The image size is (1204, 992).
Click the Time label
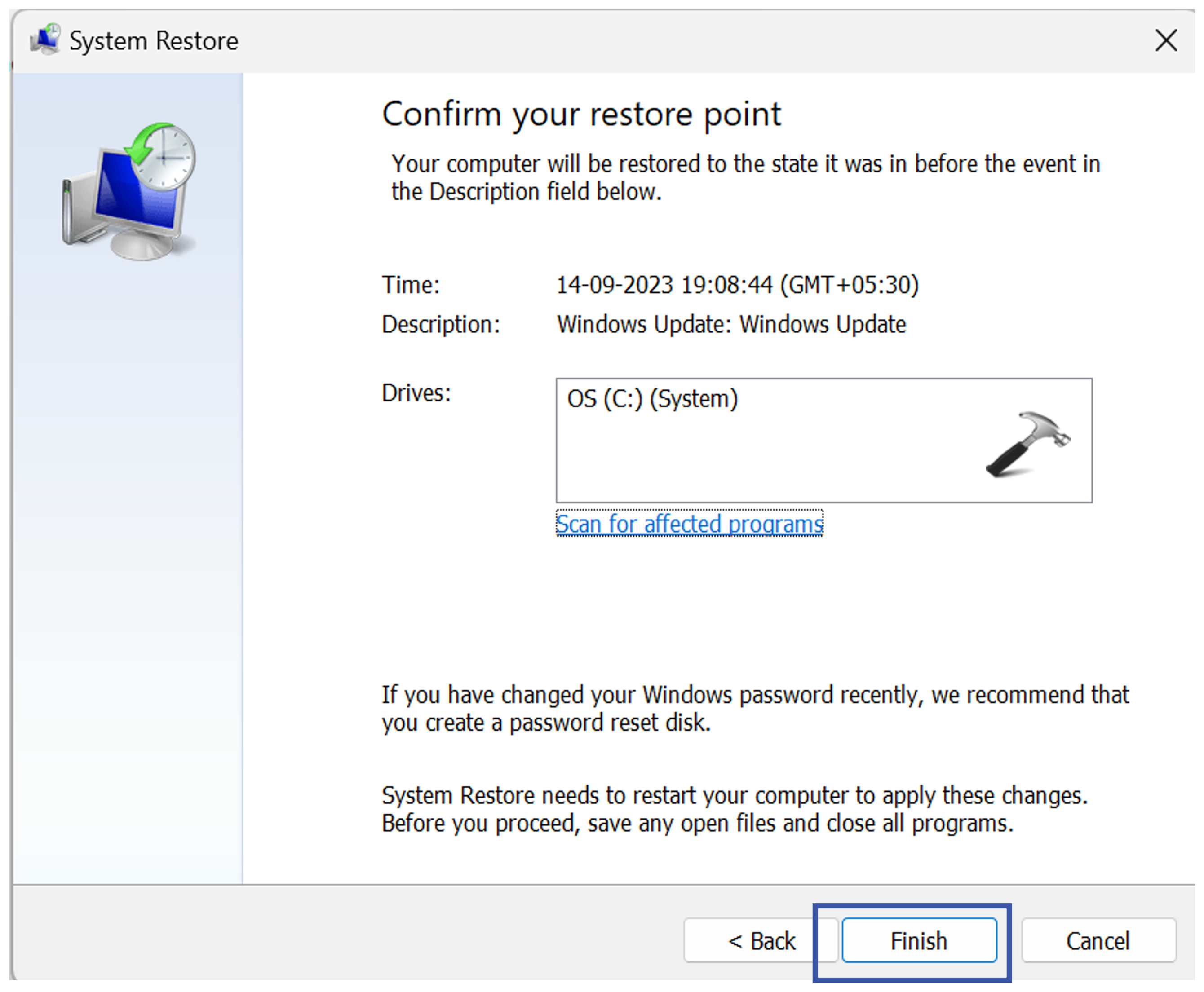(x=411, y=285)
